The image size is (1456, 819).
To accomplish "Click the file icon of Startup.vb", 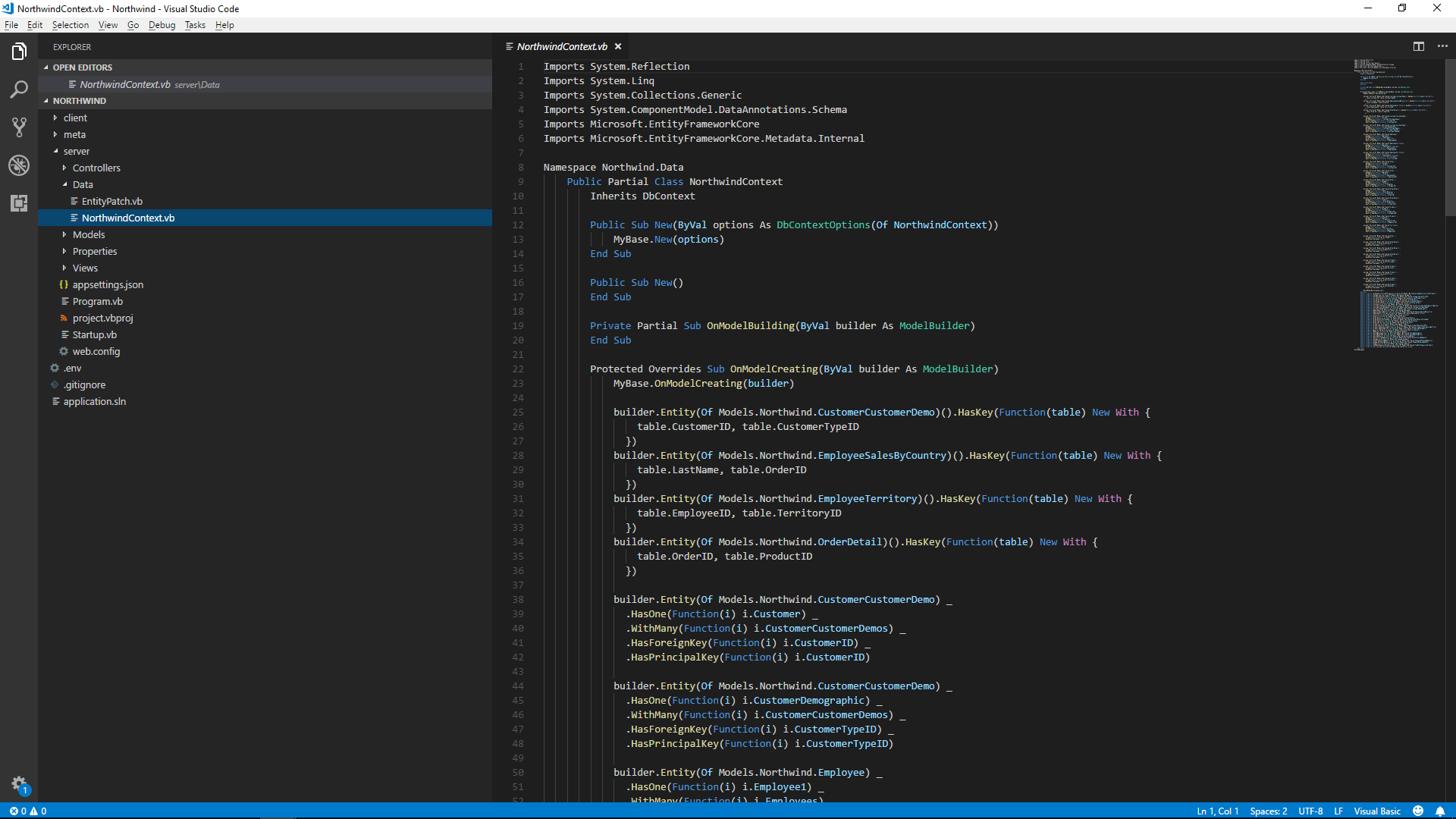I will pyautogui.click(x=65, y=334).
